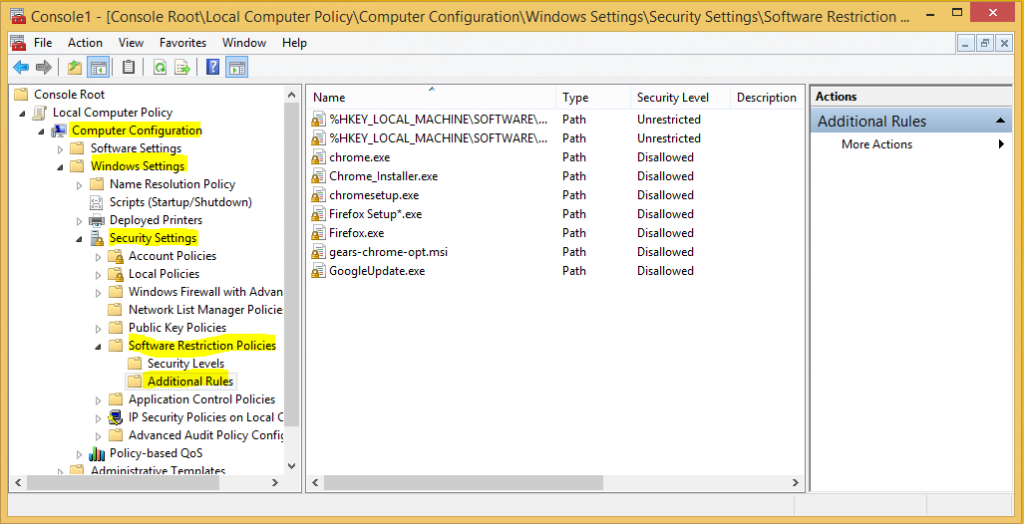The image size is (1024, 524).
Task: Click the Firefox Setup*.exe rule icon
Action: click(x=318, y=214)
